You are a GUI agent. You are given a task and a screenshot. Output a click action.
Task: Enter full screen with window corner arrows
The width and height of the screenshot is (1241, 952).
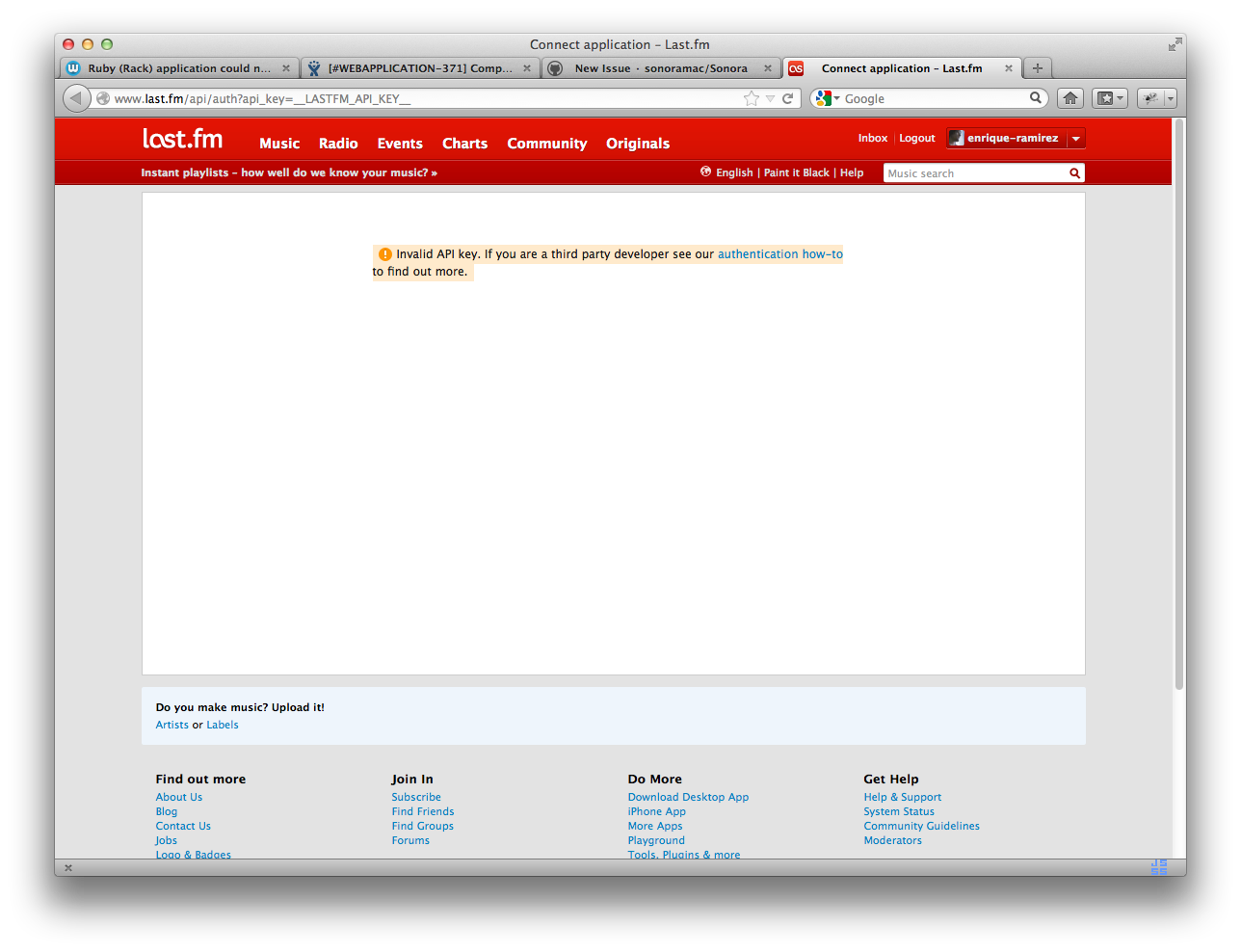[x=1175, y=44]
